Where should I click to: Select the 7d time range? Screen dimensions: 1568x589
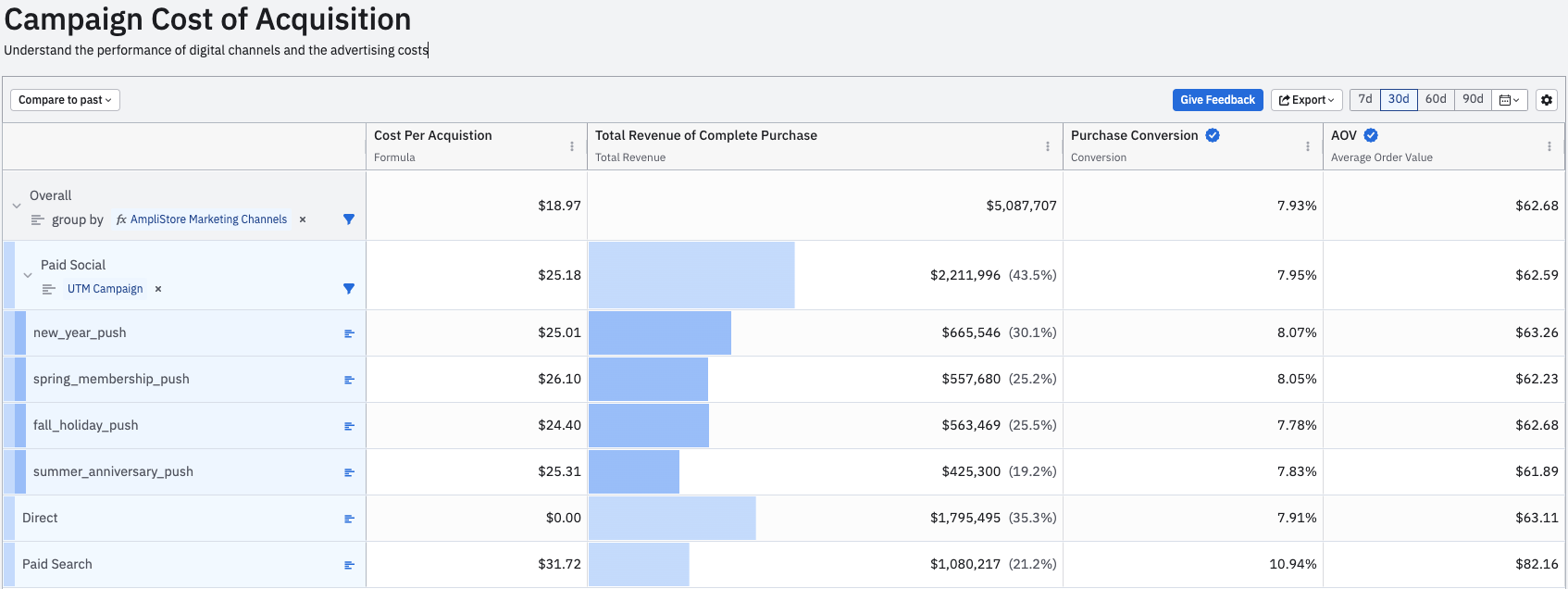[x=1364, y=99]
